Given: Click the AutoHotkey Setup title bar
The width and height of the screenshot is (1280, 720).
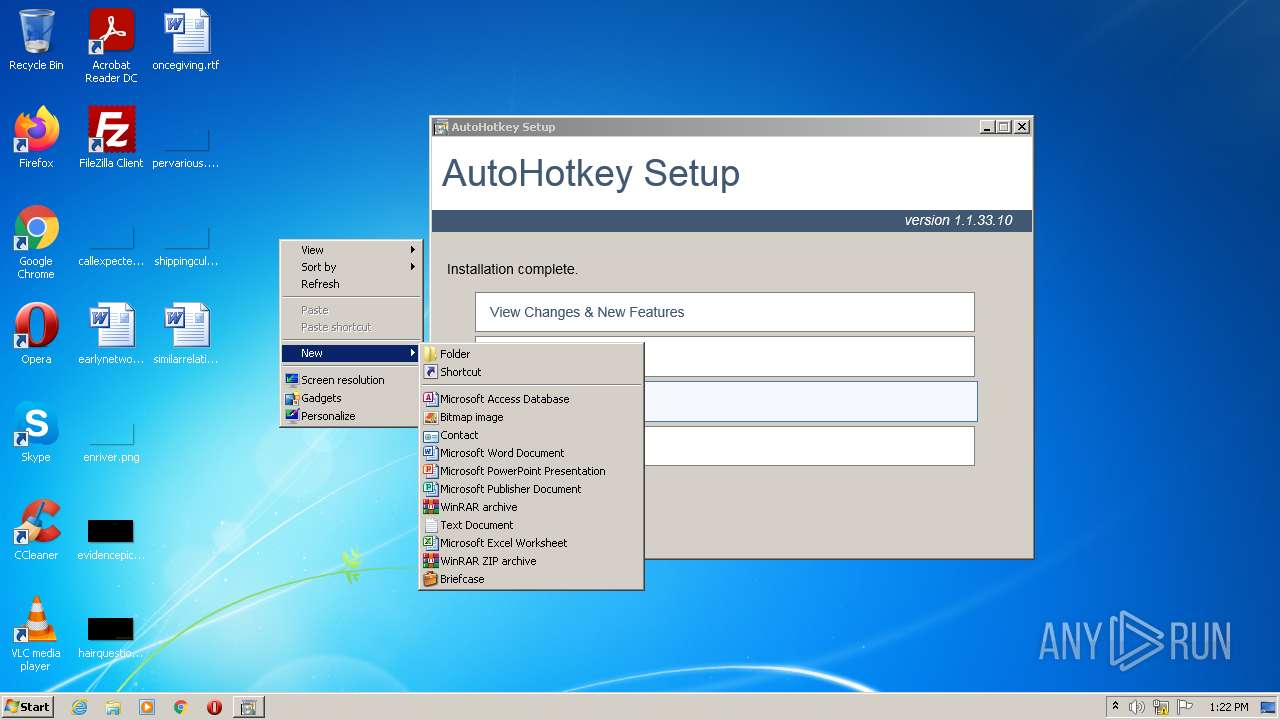Looking at the screenshot, I should [x=703, y=127].
